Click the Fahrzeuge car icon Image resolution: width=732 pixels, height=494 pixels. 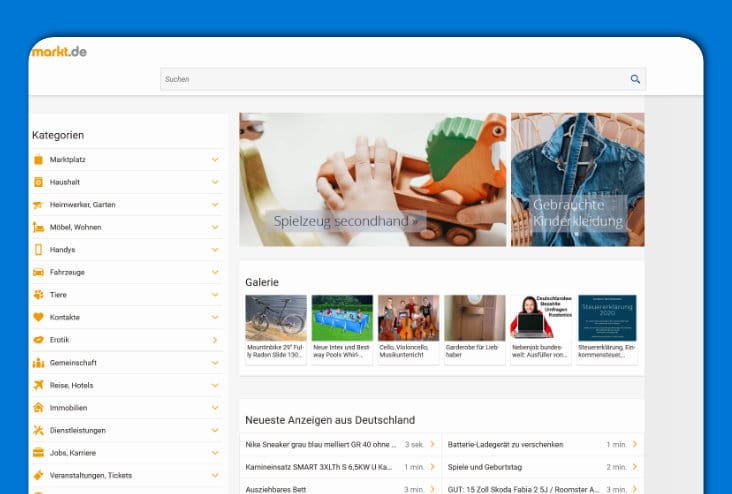38,272
